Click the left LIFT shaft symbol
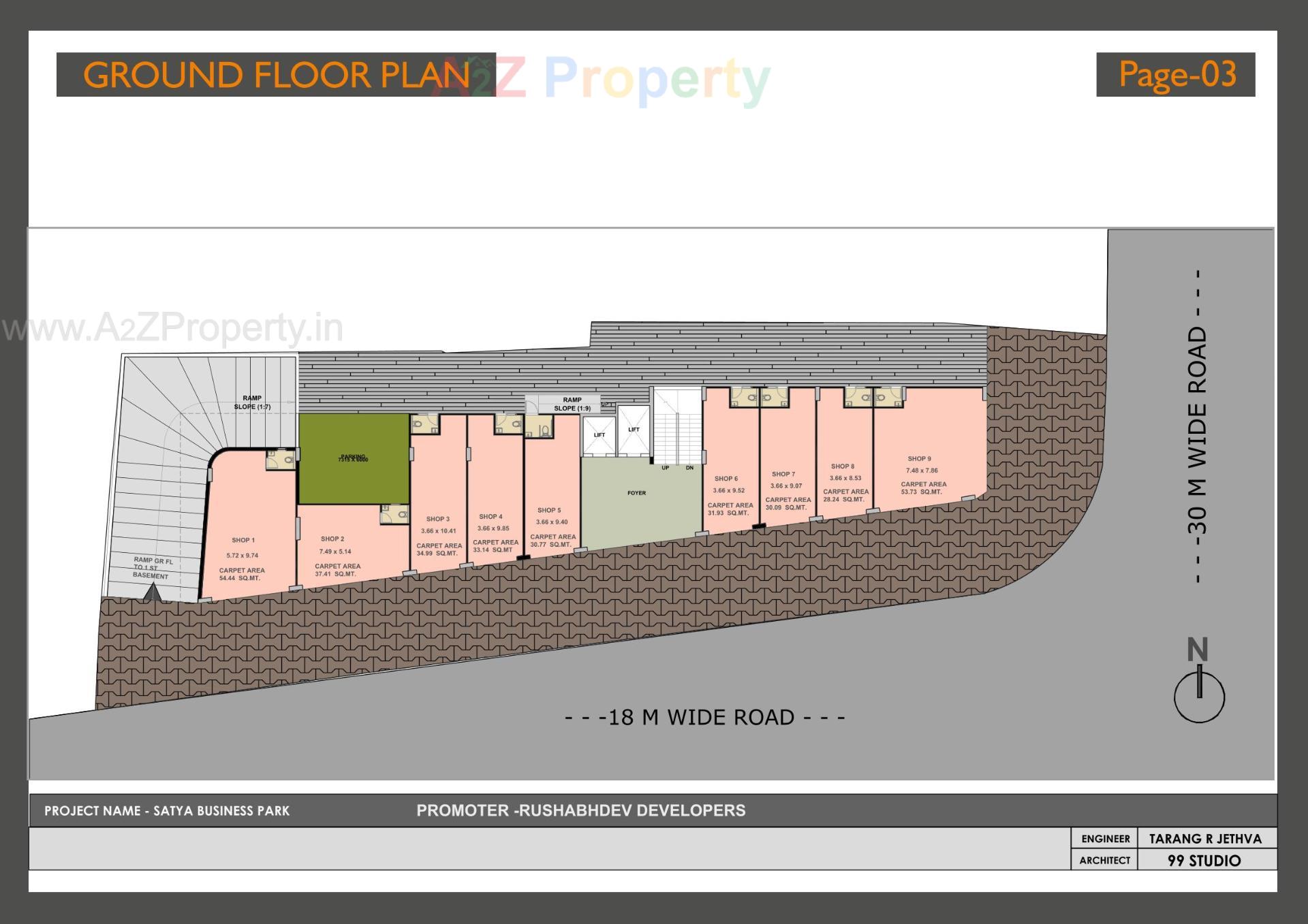This screenshot has width=1308, height=924. 600,434
